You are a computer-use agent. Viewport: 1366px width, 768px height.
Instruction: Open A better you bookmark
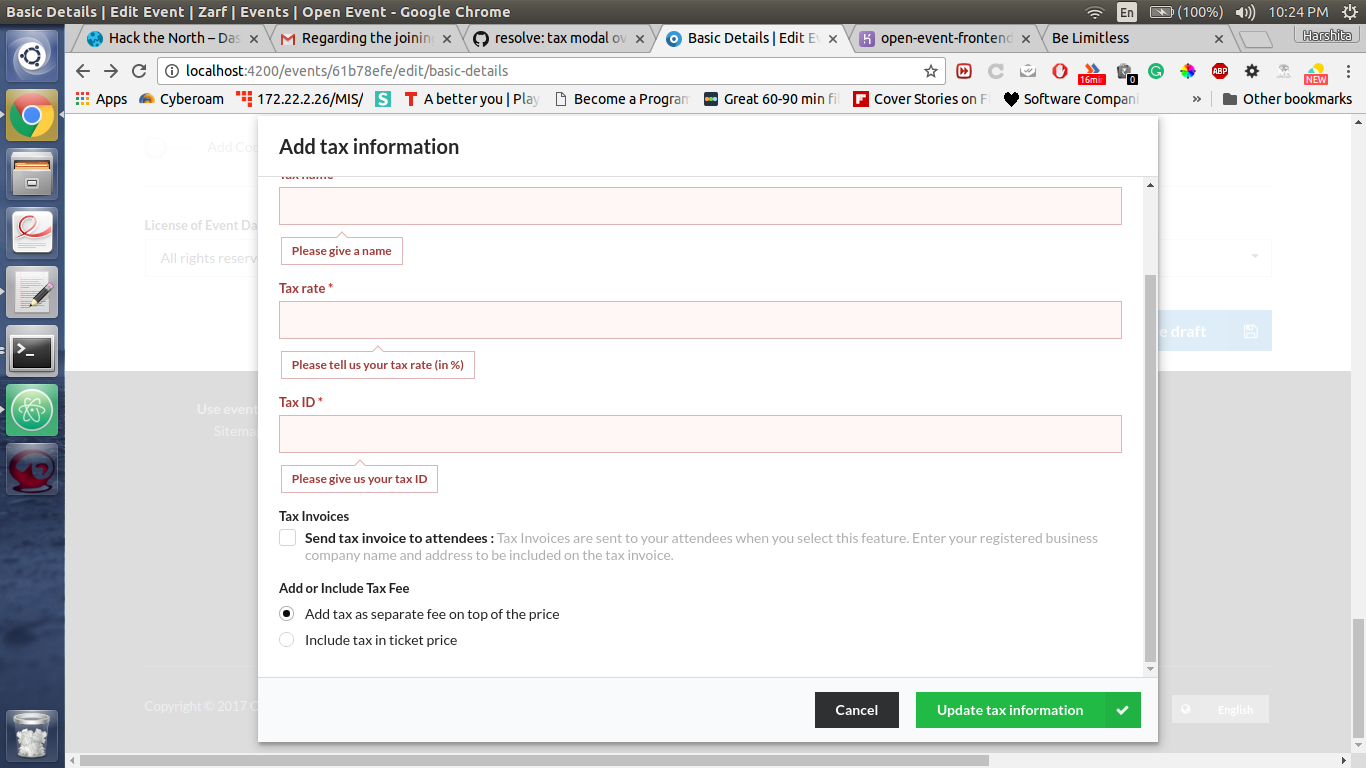click(x=472, y=99)
